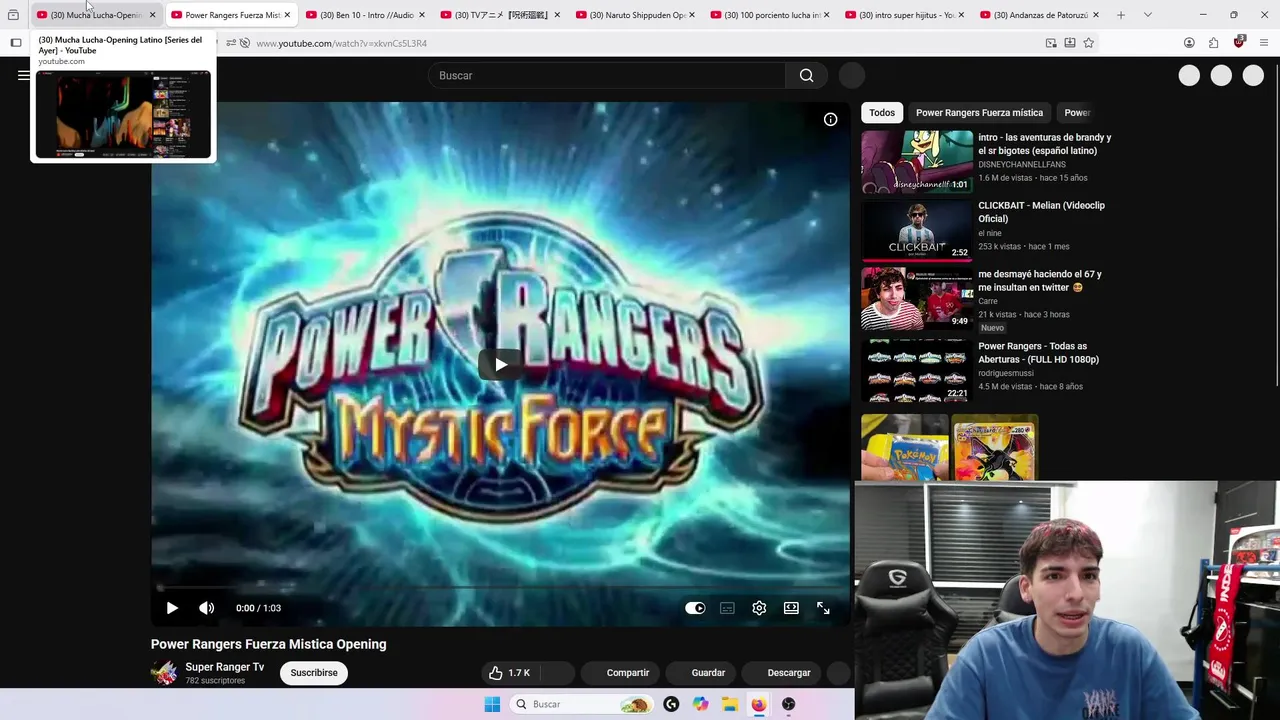Viewport: 1280px width, 720px height.
Task: Open Power Rangers - Todas as Aberturas thumbnail
Action: point(917,371)
